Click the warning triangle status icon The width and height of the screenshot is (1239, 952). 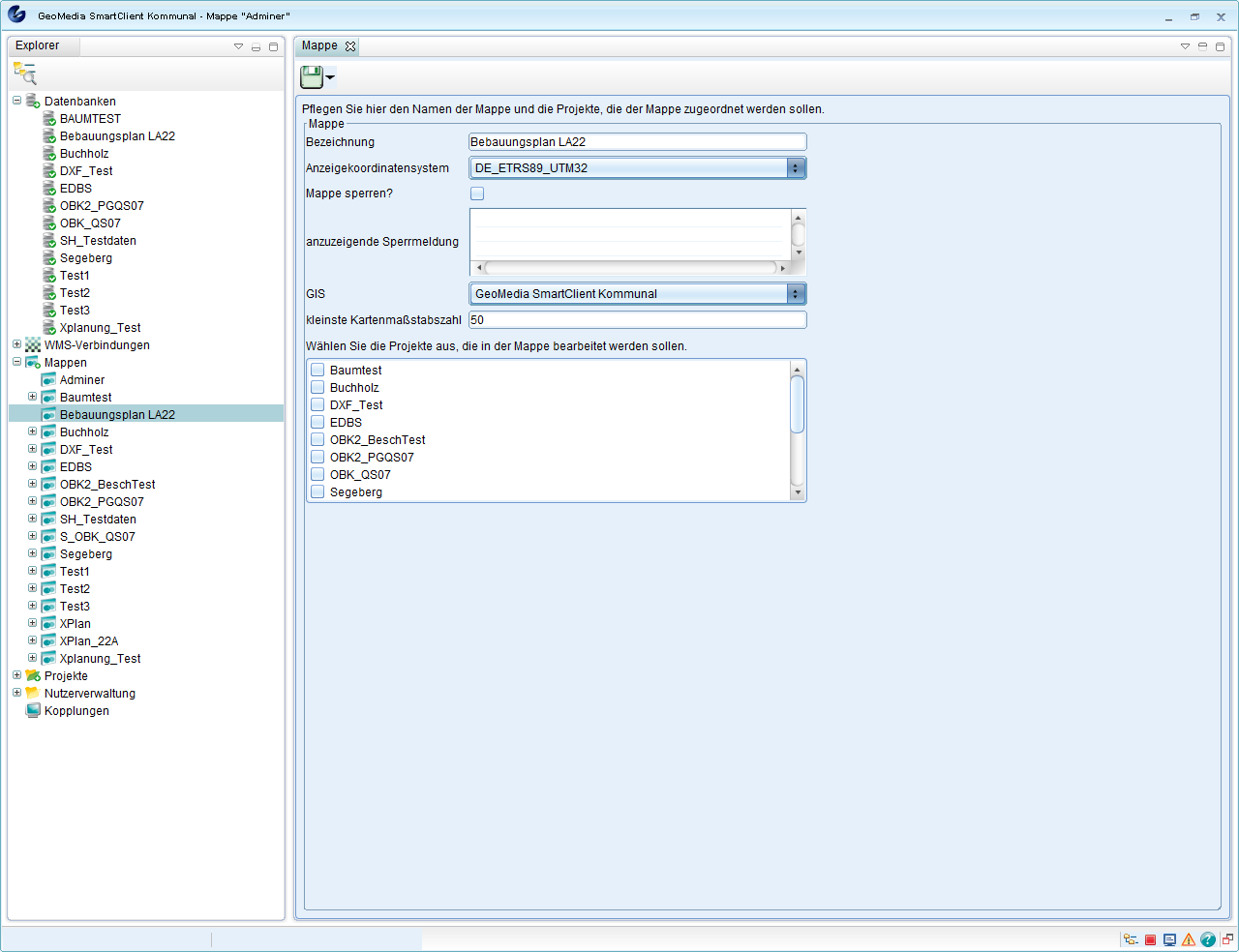1189,939
